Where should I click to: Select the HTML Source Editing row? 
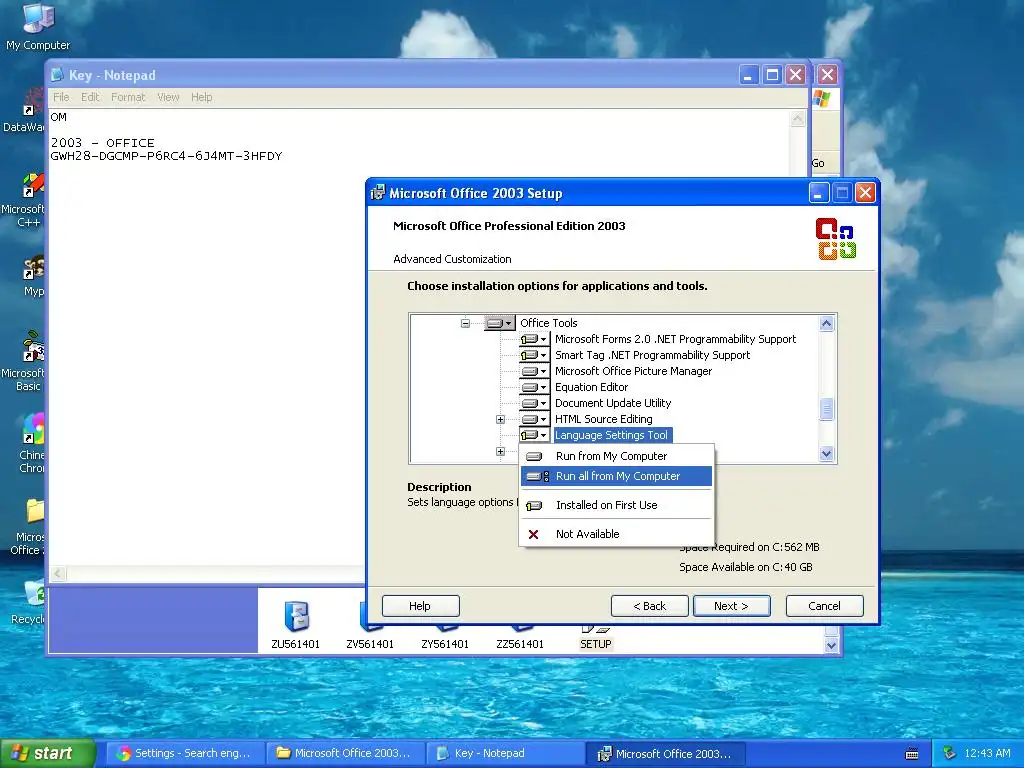click(603, 419)
